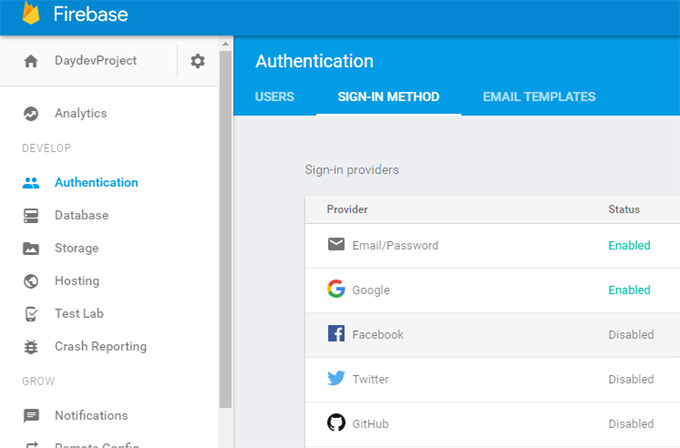680x448 pixels.
Task: Click the Status column header
Action: click(624, 209)
